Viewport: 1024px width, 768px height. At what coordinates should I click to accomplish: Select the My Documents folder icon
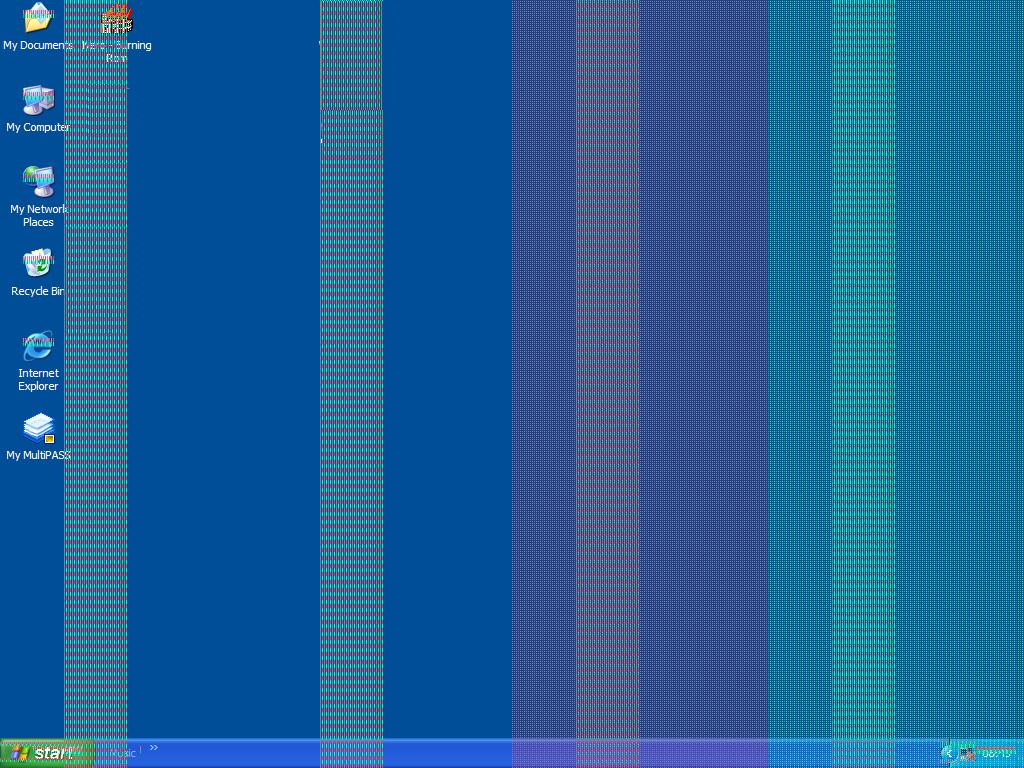pos(38,18)
